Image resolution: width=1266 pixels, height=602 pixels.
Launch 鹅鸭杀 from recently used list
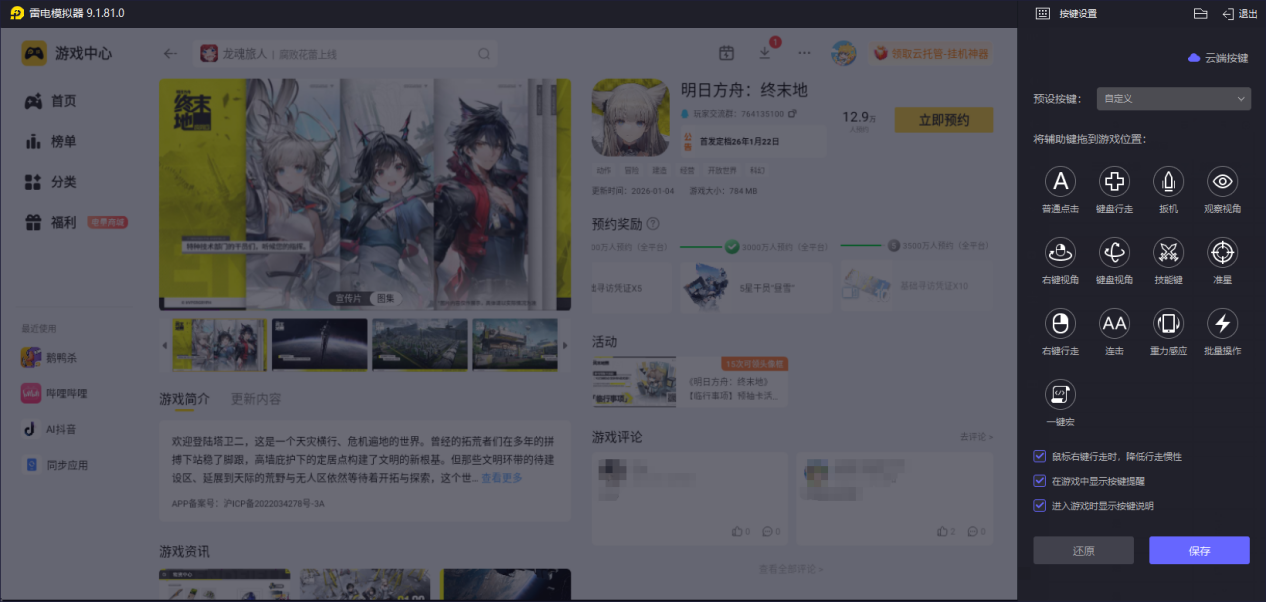click(49, 357)
